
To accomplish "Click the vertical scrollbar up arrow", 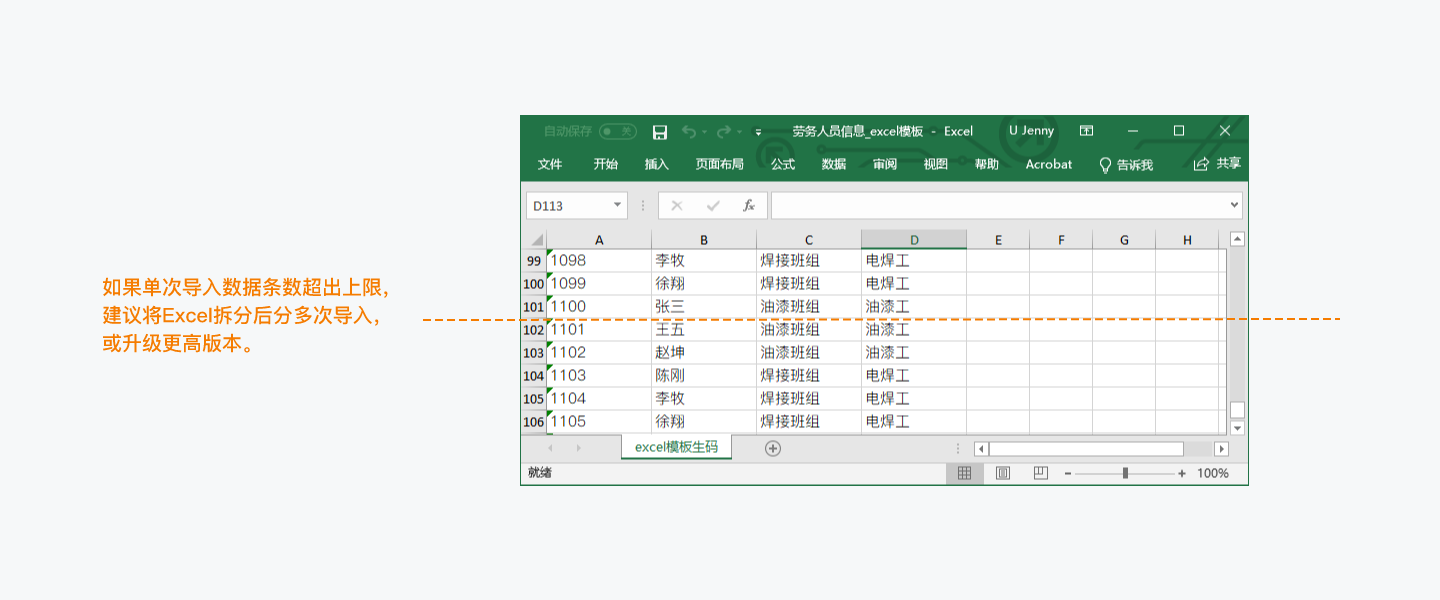I will pyautogui.click(x=1237, y=239).
